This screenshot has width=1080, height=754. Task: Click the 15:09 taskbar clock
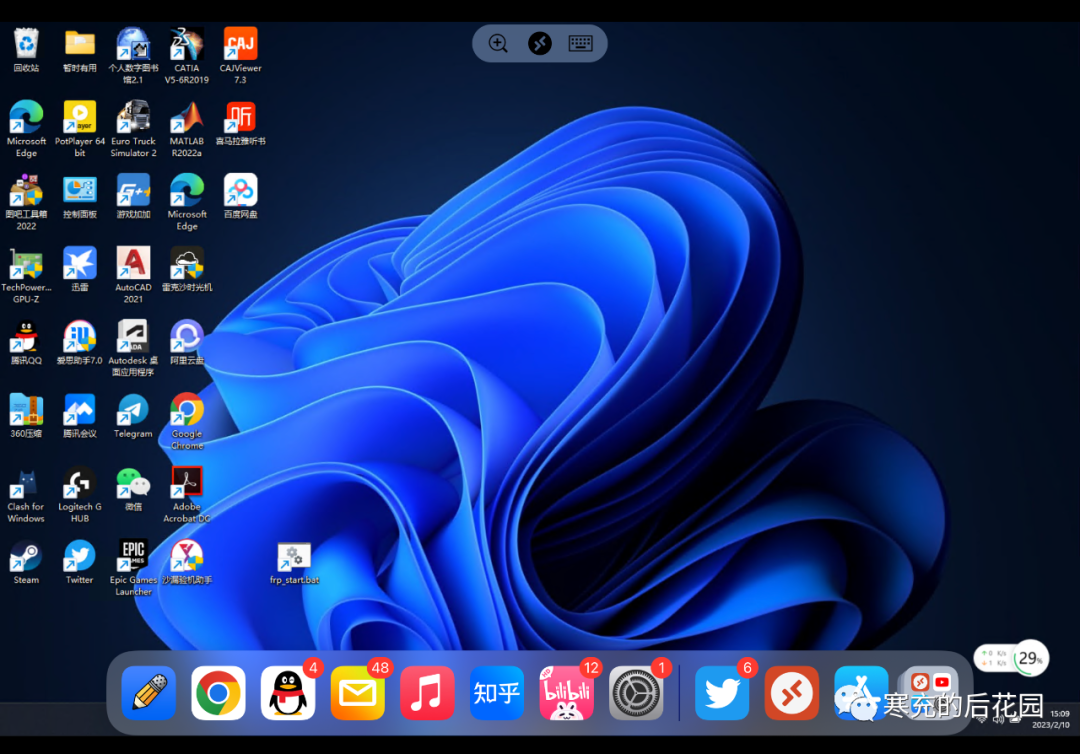tap(1059, 714)
